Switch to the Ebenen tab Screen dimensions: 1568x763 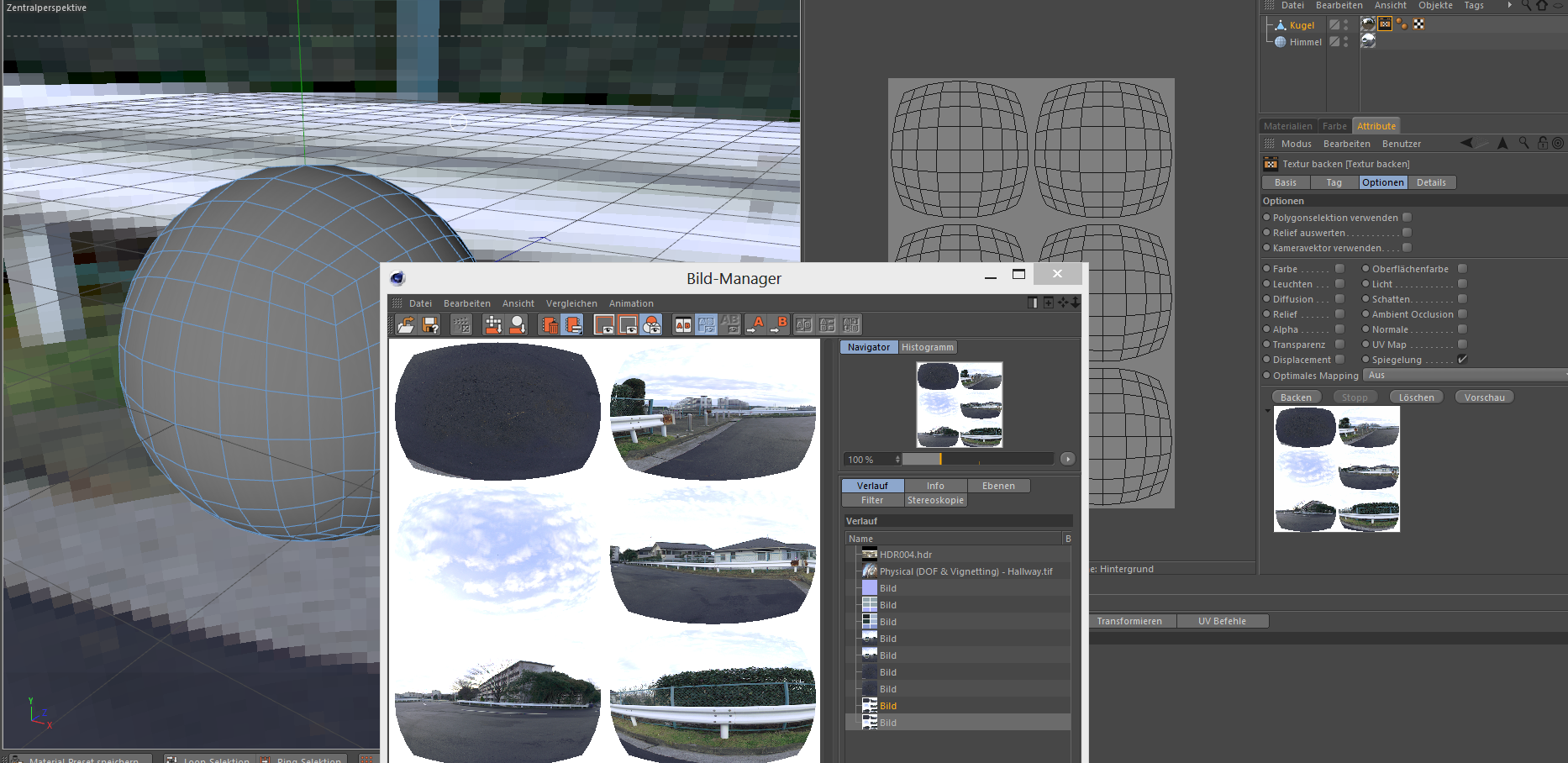tap(998, 486)
